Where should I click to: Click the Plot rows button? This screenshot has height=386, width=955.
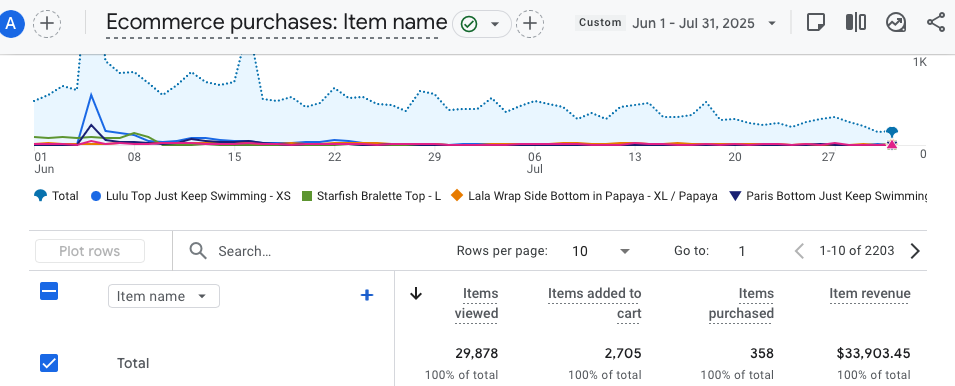click(90, 251)
